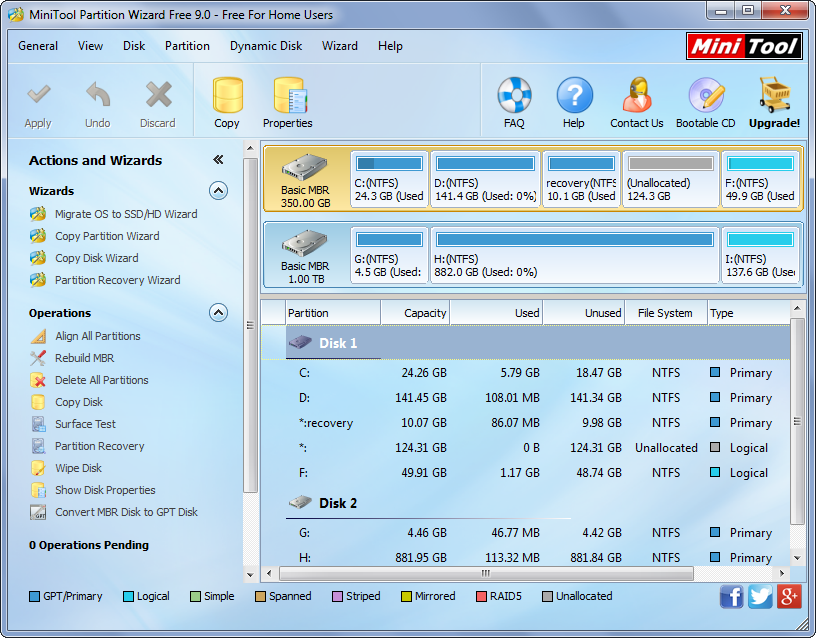816x638 pixels.
Task: Select F: partition row in the list
Action: (x=526, y=473)
